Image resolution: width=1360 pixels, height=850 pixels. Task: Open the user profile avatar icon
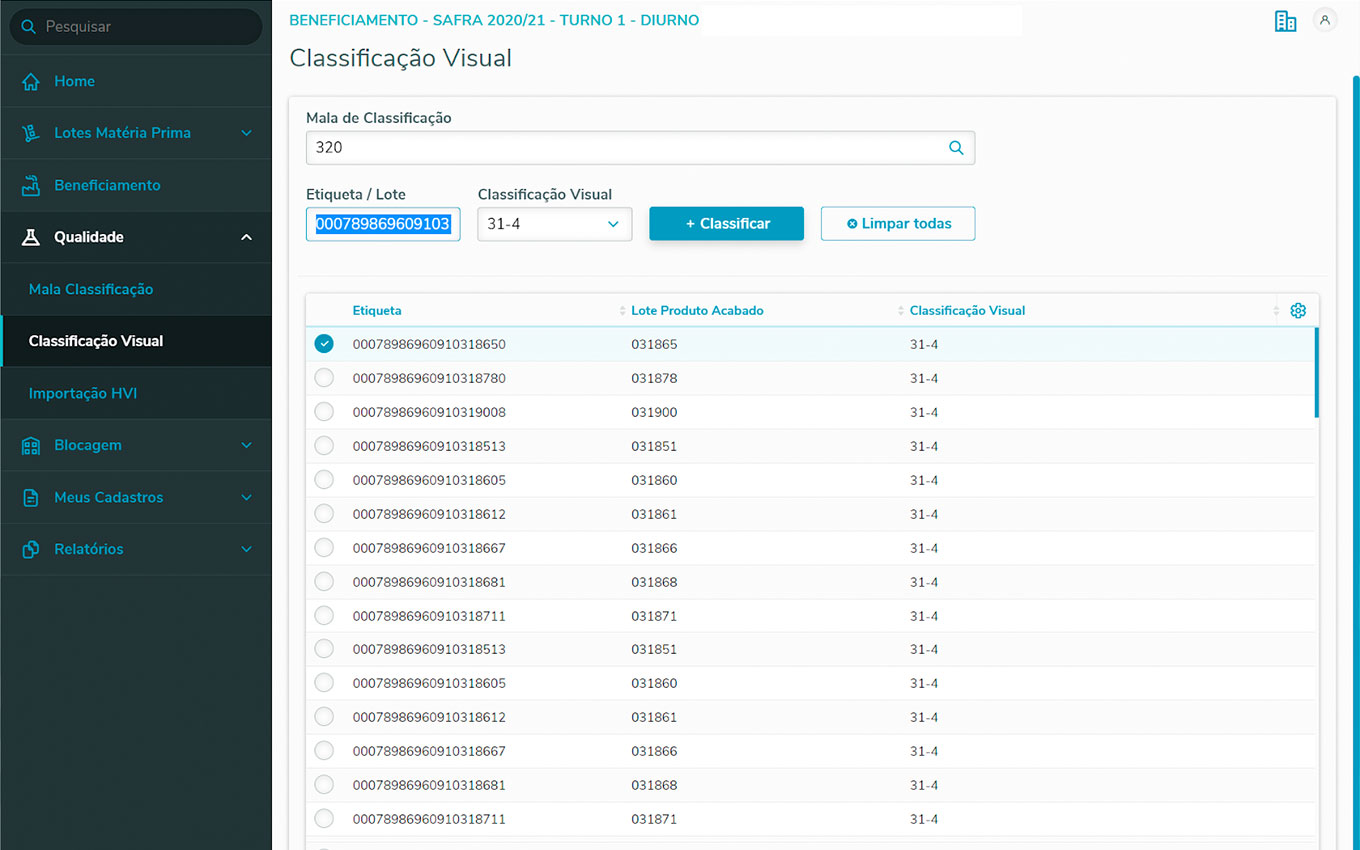1325,20
